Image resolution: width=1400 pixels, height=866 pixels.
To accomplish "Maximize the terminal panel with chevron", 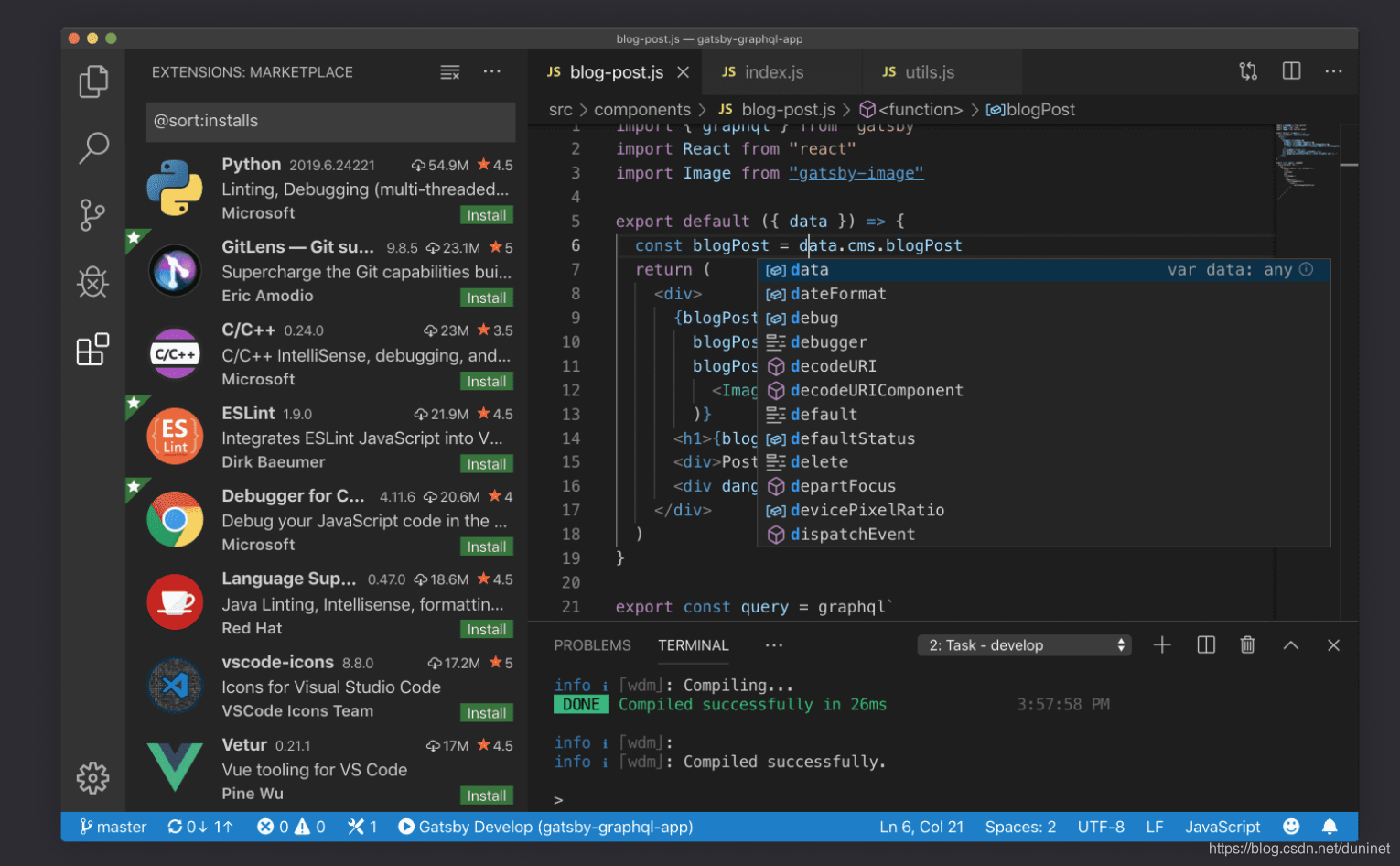I will pos(1291,645).
